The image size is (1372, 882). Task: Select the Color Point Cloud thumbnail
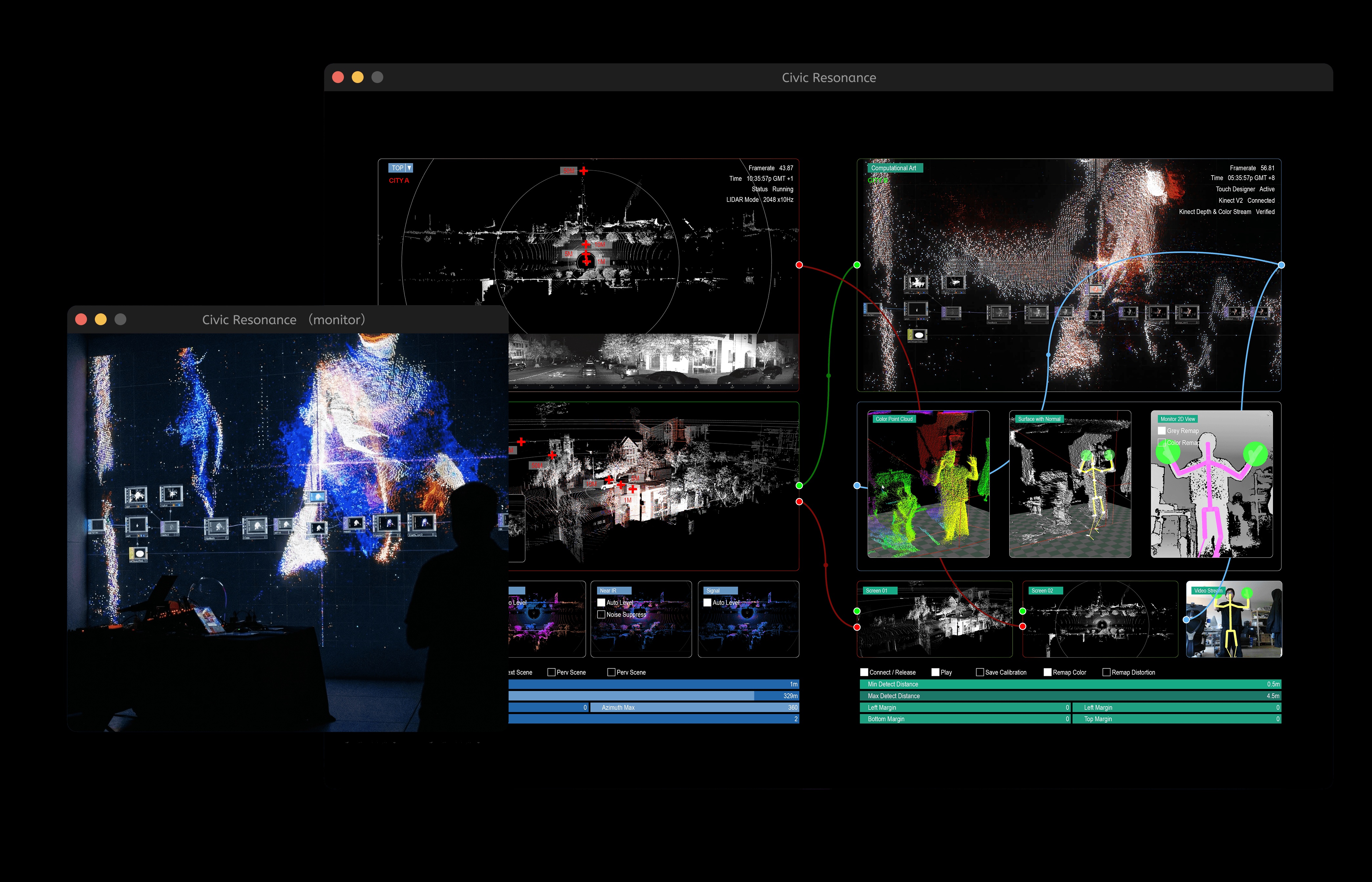(928, 484)
